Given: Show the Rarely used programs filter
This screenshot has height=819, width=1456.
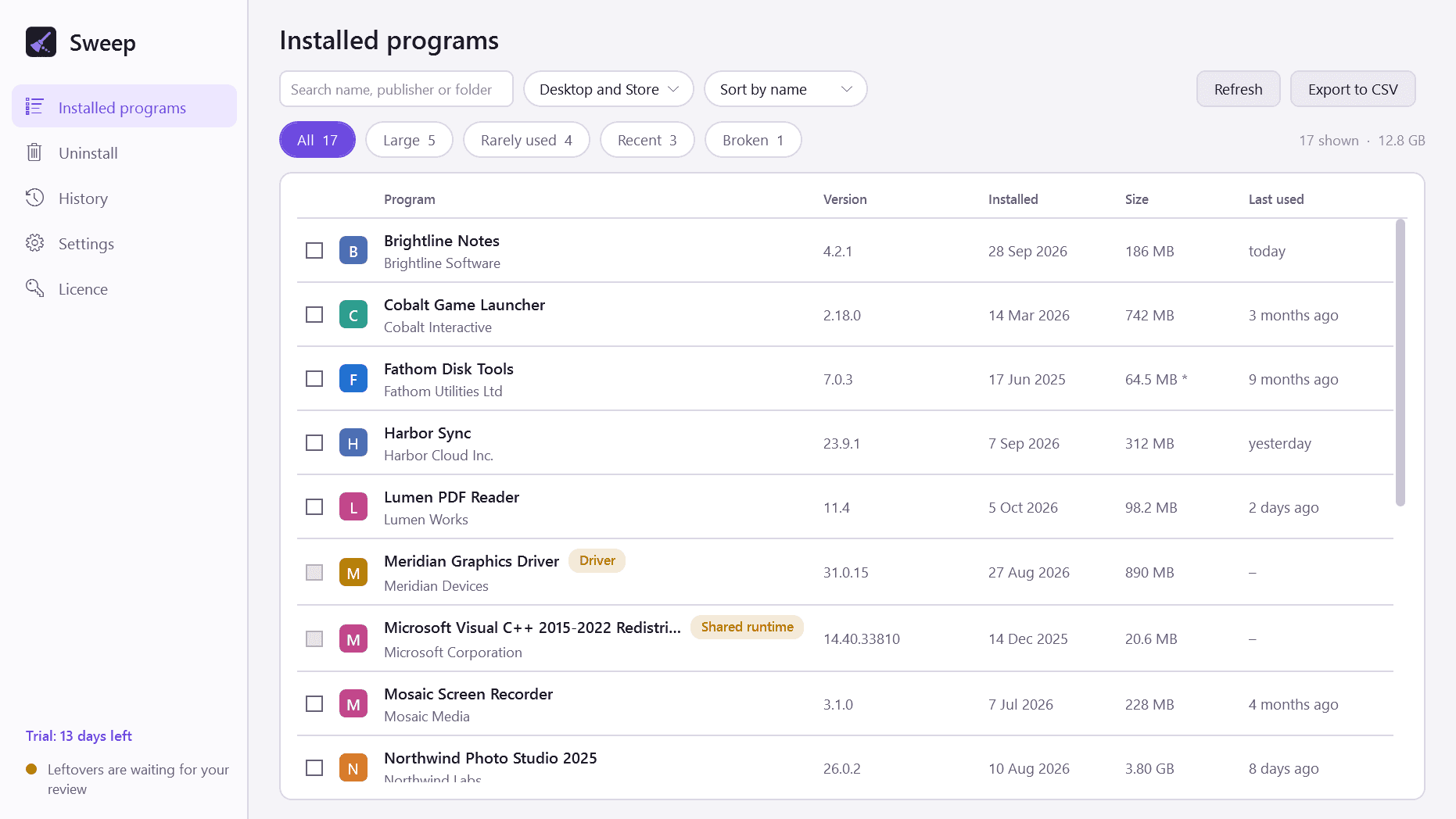Looking at the screenshot, I should click(x=526, y=140).
